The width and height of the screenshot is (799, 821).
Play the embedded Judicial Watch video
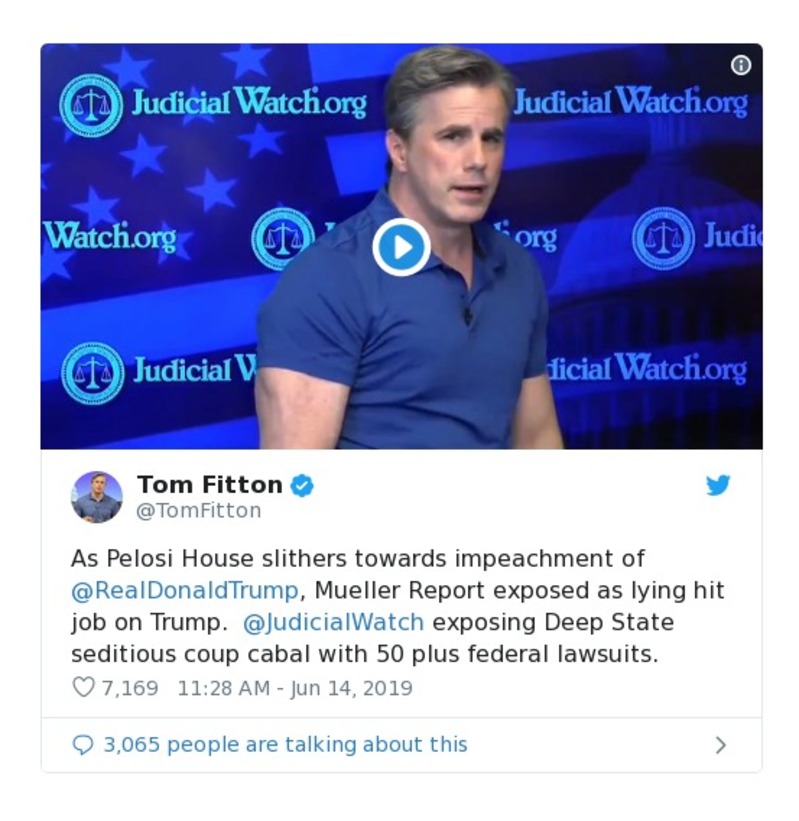point(401,247)
